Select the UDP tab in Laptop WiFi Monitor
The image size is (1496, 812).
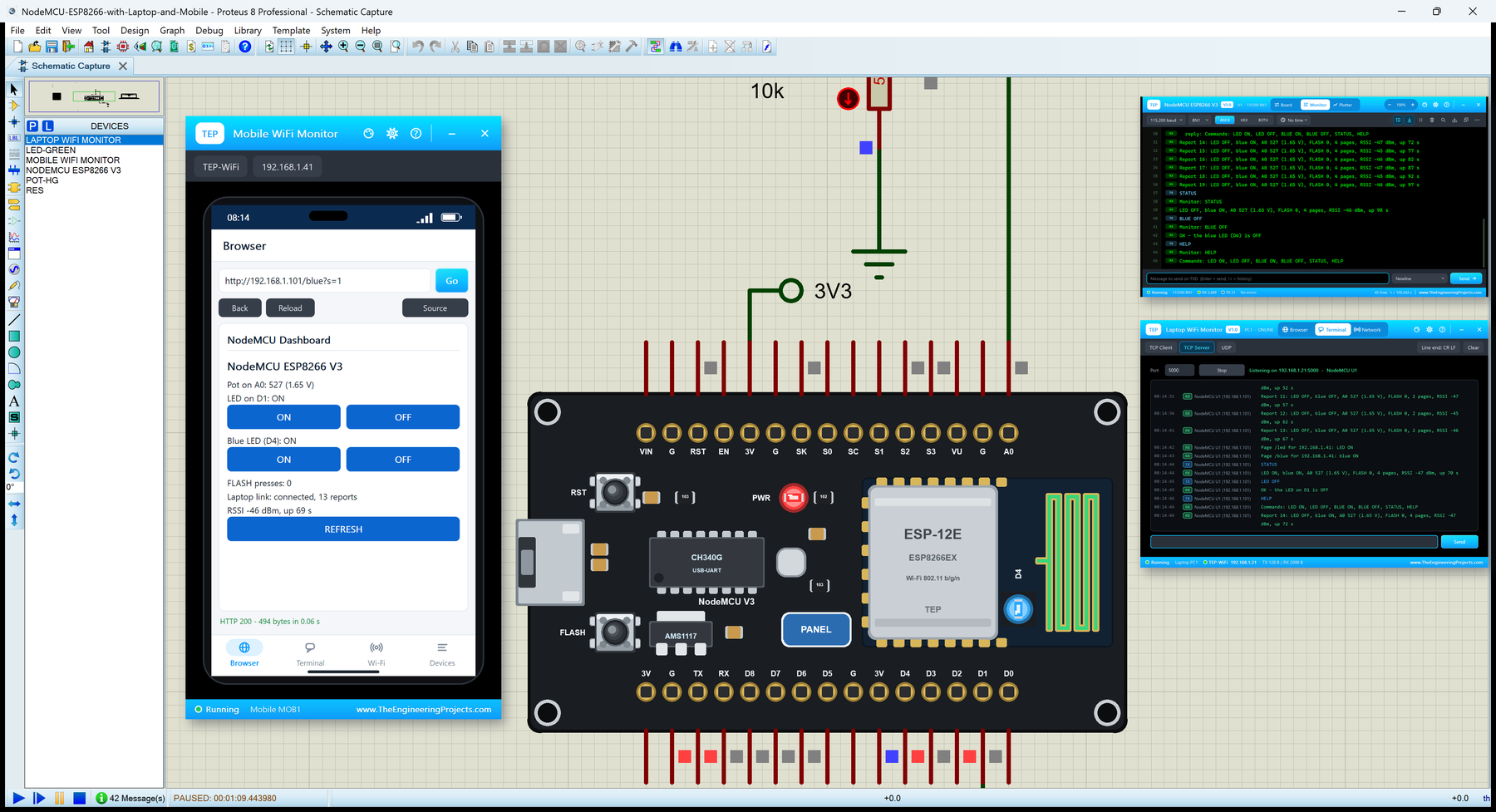1226,347
